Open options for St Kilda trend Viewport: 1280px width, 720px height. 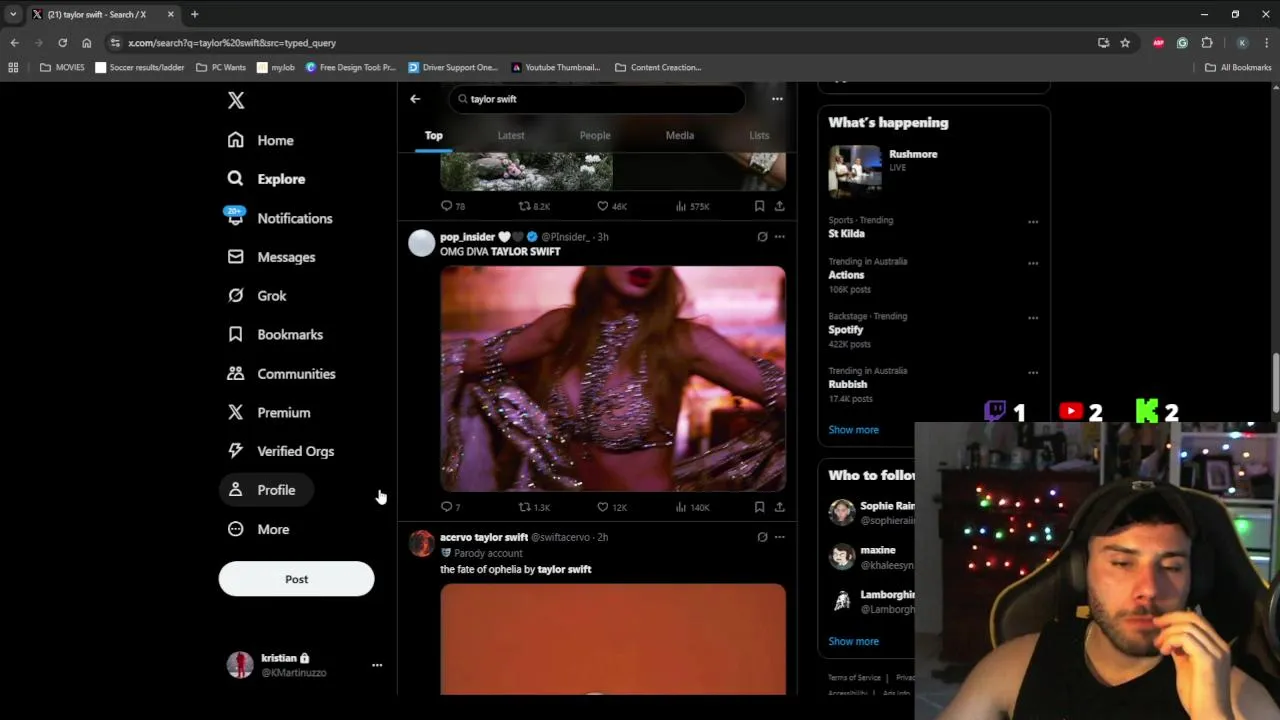point(1033,222)
